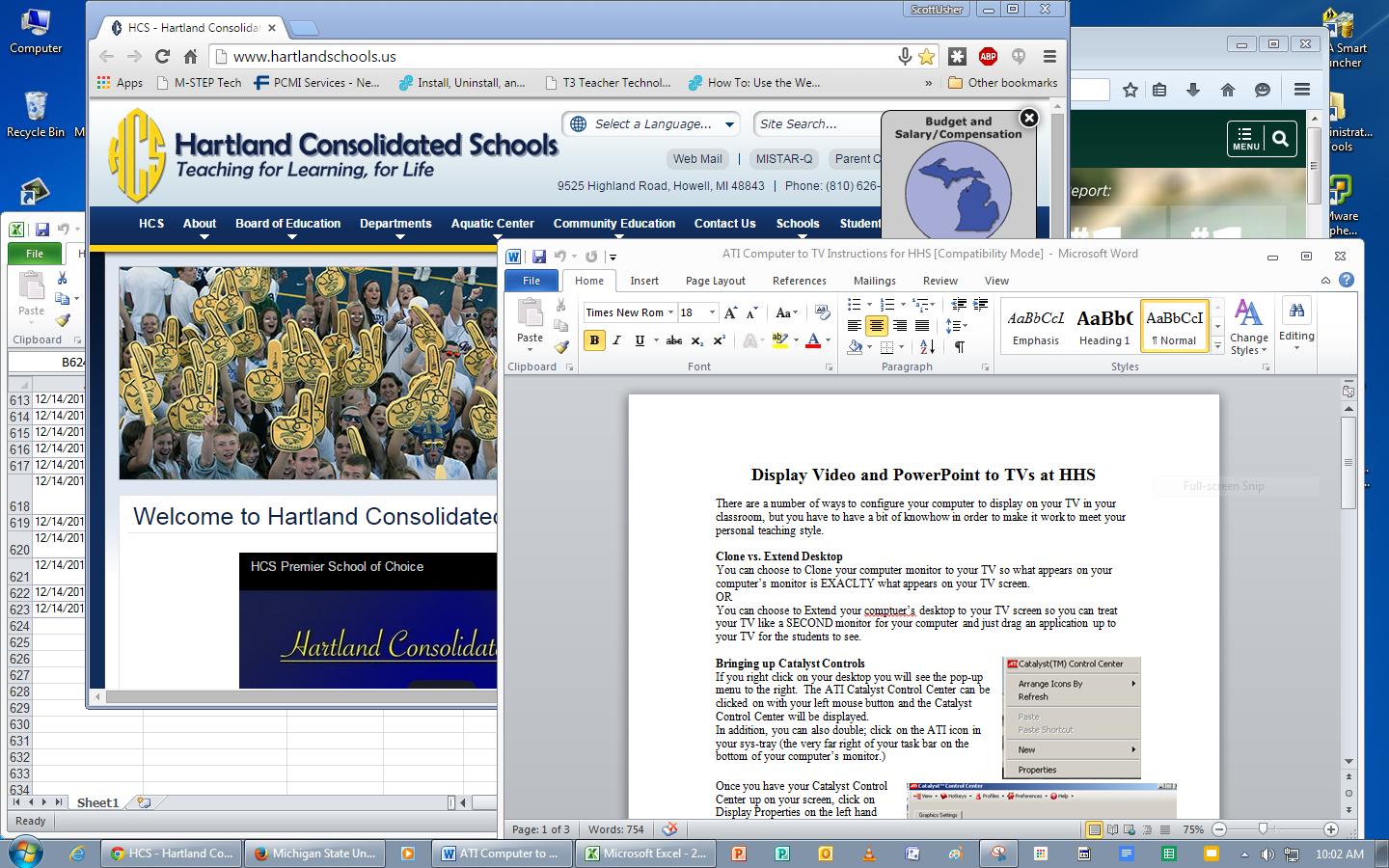Click Board of Education menu on website
1389x868 pixels.
coord(288,224)
